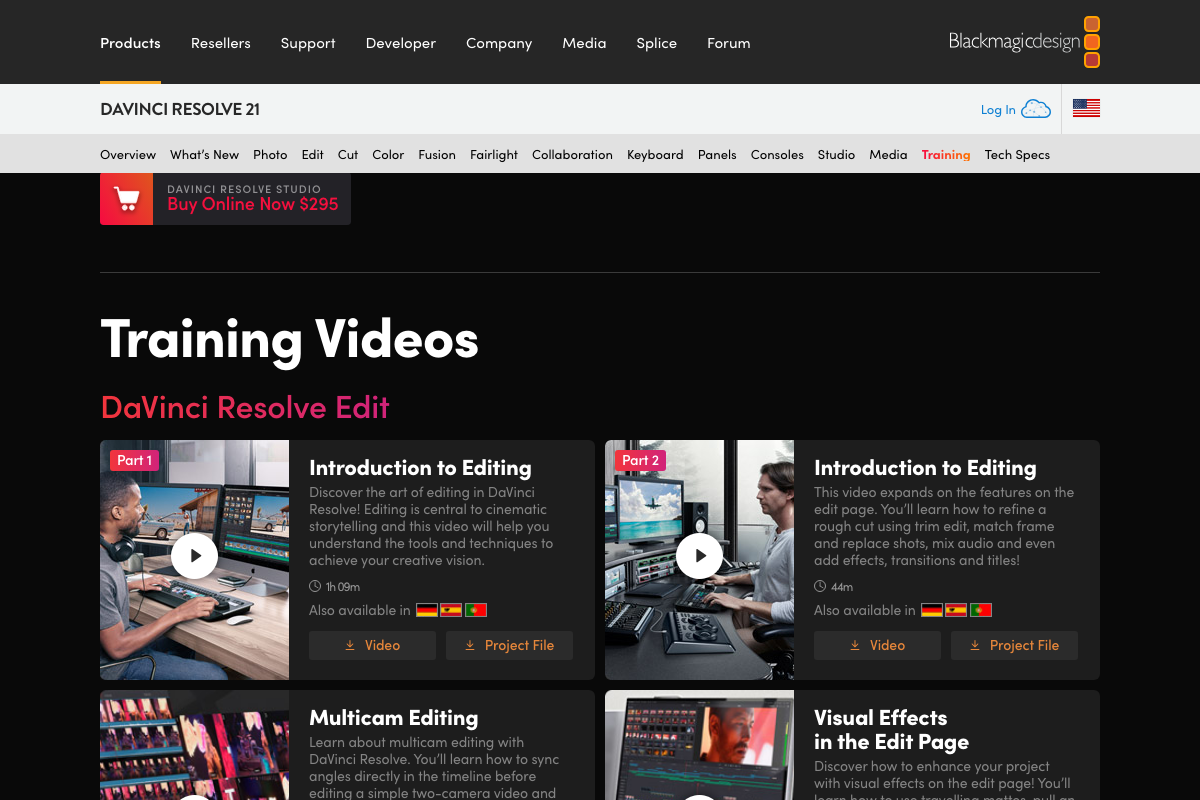Select the Portuguese flag under Part 1 video
Viewport: 1200px width, 800px height.
pyautogui.click(x=476, y=609)
